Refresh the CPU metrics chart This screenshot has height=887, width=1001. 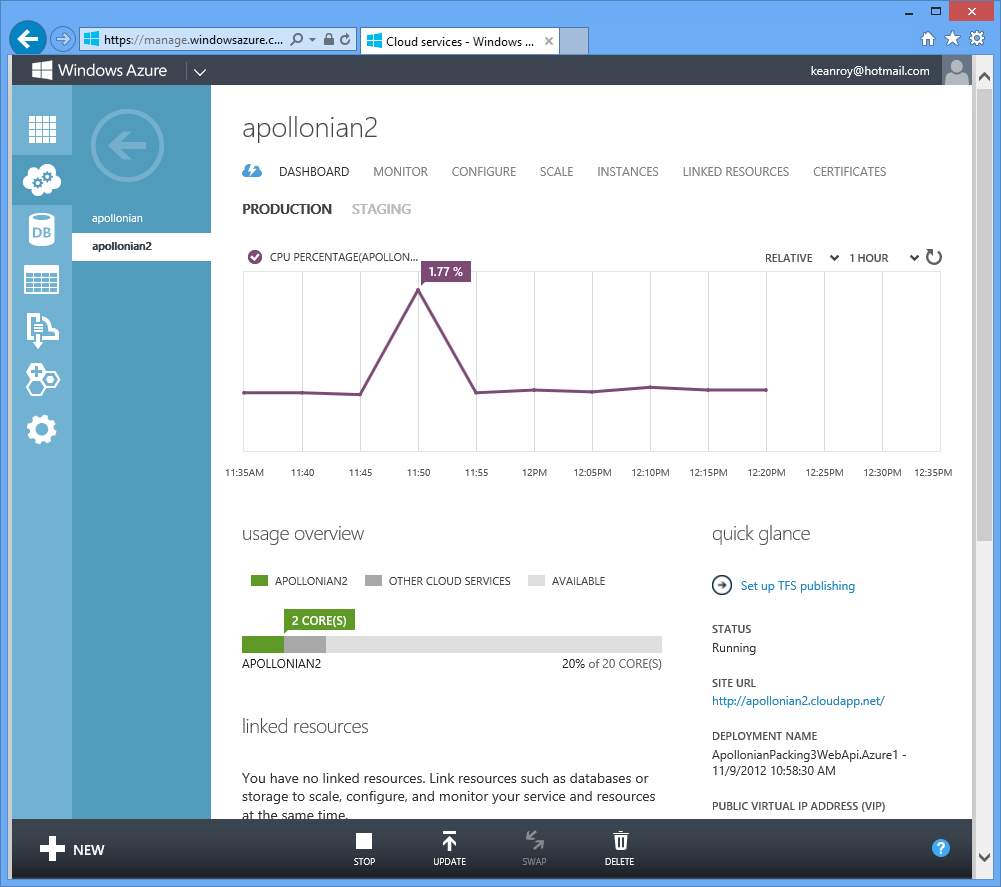[934, 257]
